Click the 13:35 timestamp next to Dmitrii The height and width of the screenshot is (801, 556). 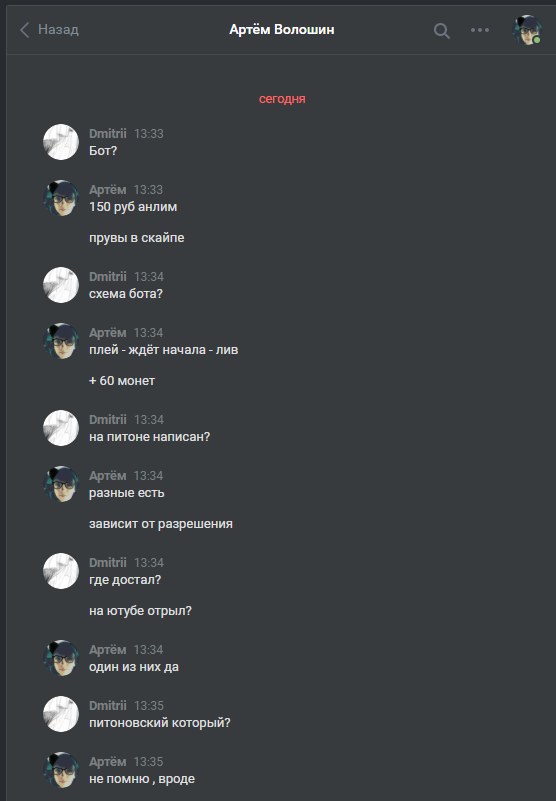click(149, 705)
